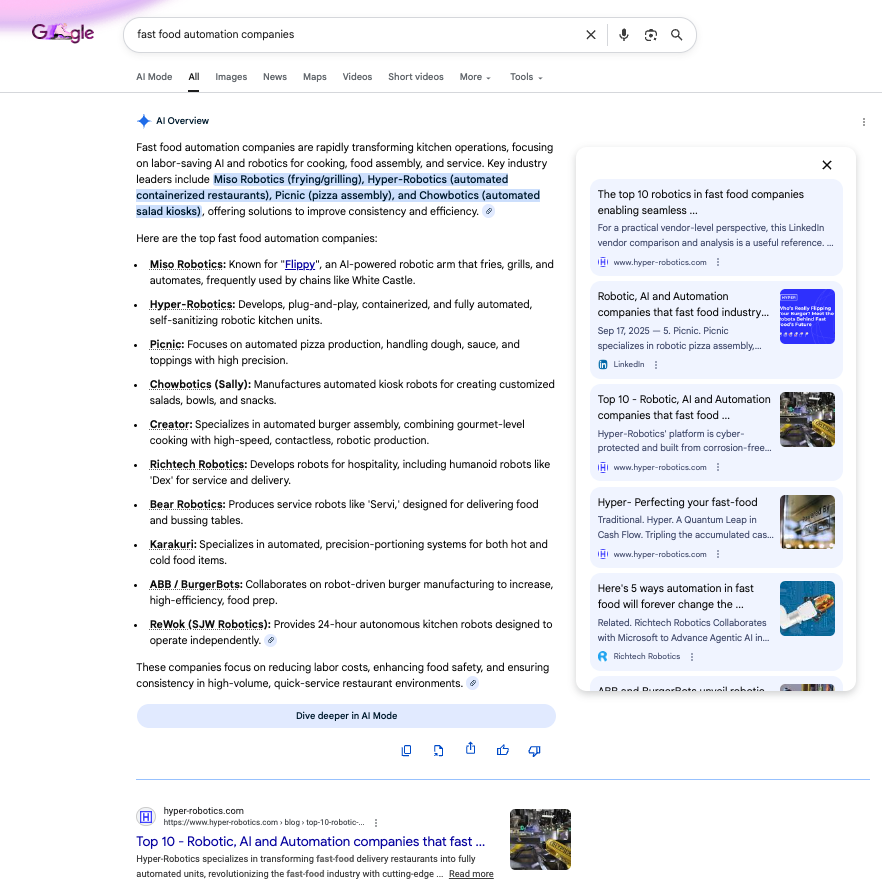This screenshot has height=896, width=882.
Task: Click the Bear Robotics bullet heading
Action: click(x=187, y=505)
